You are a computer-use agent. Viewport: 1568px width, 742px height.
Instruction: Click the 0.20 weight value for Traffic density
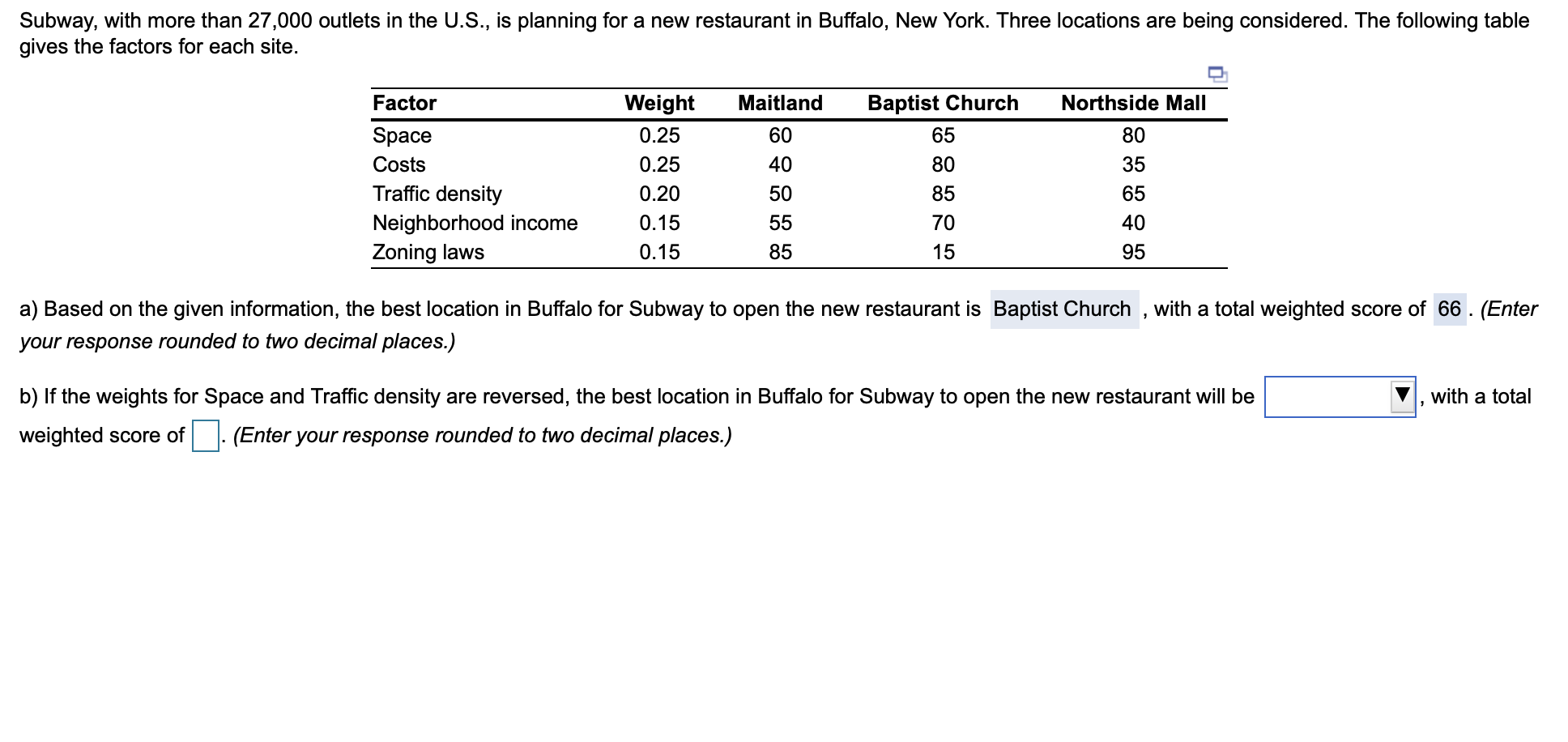tap(658, 194)
